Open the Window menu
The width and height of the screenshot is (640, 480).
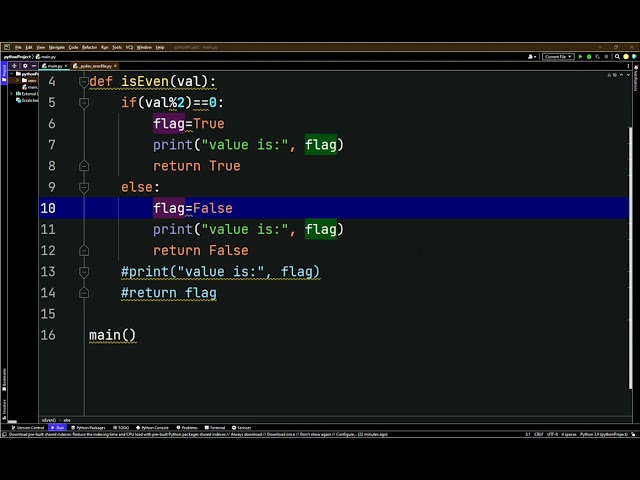pos(144,47)
